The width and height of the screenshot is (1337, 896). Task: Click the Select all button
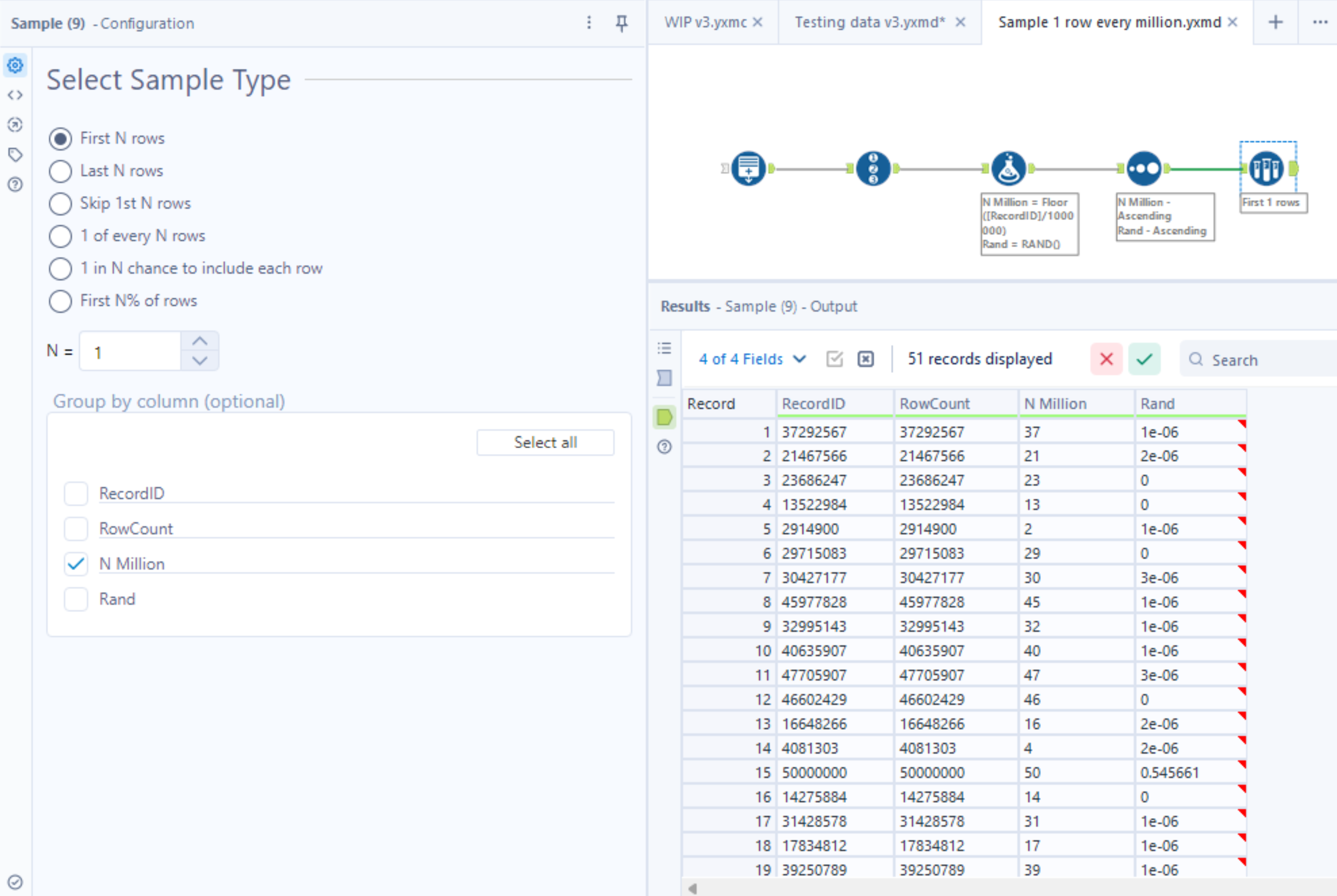pyautogui.click(x=545, y=442)
